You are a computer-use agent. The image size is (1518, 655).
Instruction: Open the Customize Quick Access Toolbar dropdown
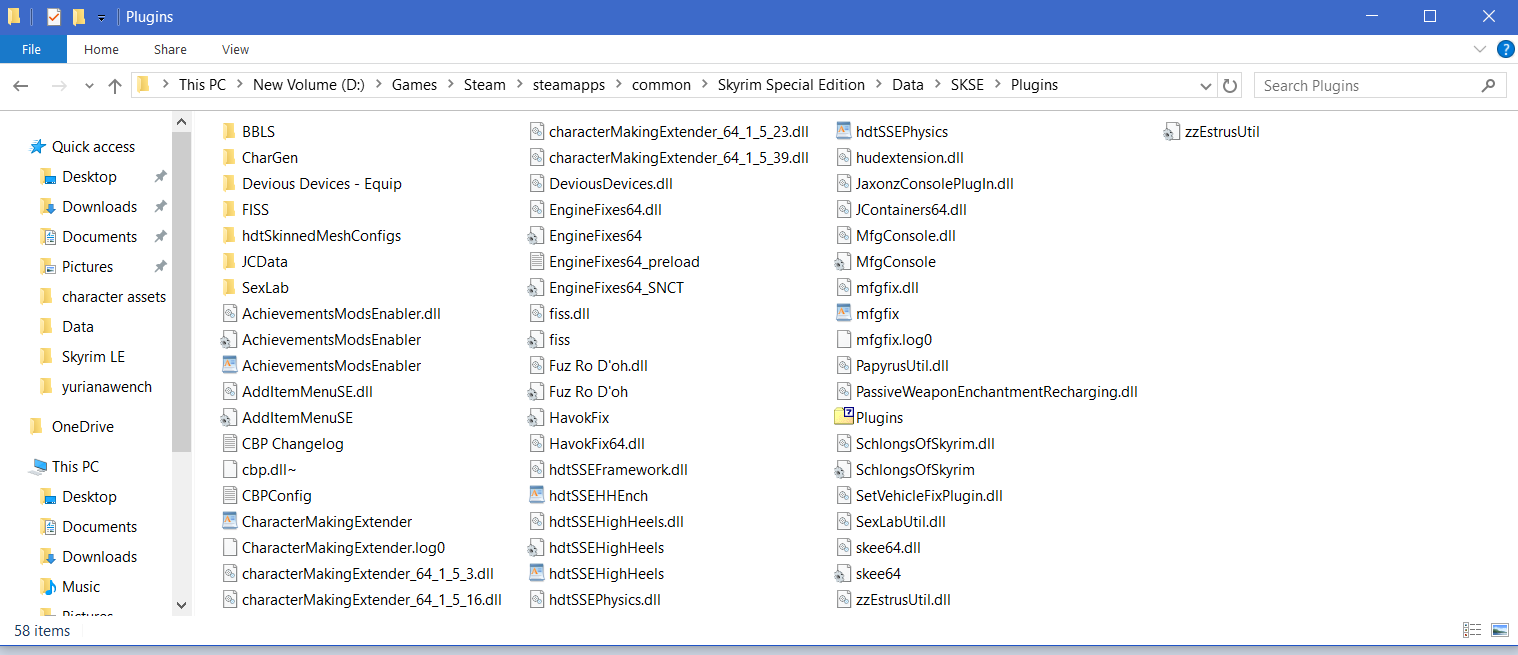(x=101, y=18)
